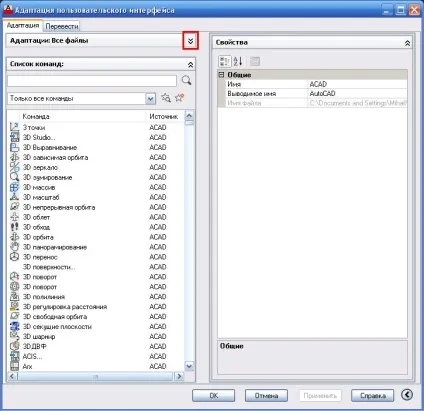Select icon of 3D зумирование command
The image size is (424, 411).
point(14,177)
